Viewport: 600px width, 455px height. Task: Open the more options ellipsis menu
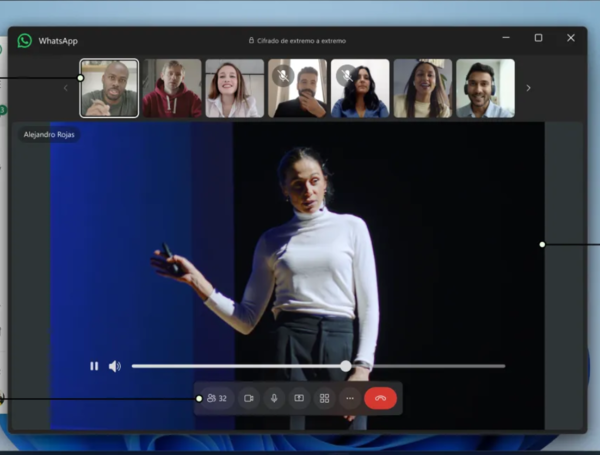tap(349, 398)
